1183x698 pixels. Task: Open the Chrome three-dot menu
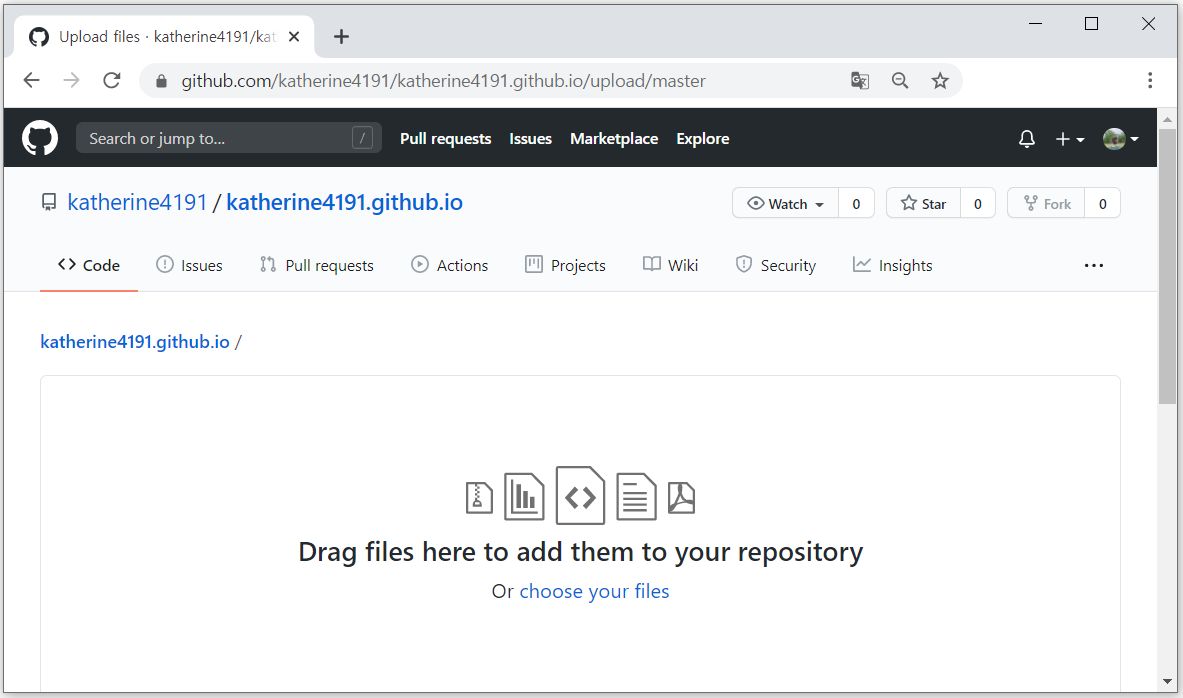click(1150, 81)
